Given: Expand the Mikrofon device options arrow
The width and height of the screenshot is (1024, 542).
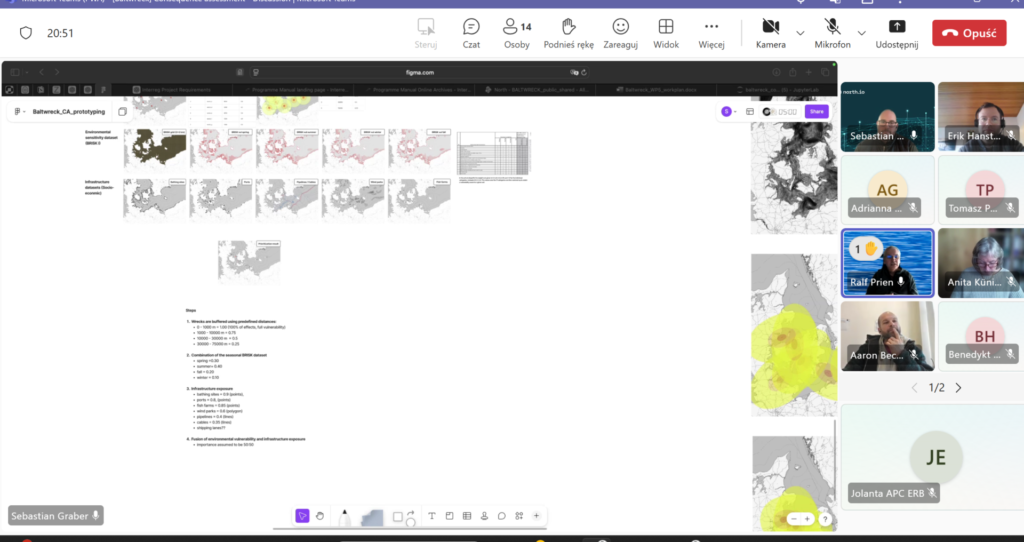Looking at the screenshot, I should click(862, 32).
